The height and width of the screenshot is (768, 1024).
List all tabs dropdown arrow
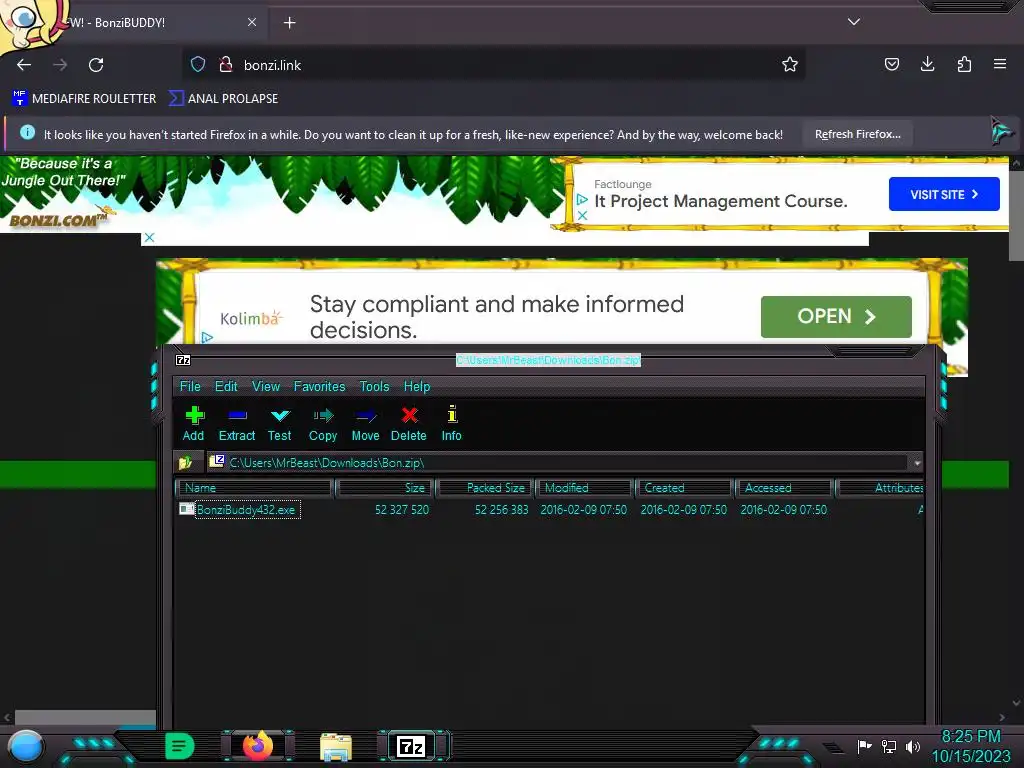(854, 22)
